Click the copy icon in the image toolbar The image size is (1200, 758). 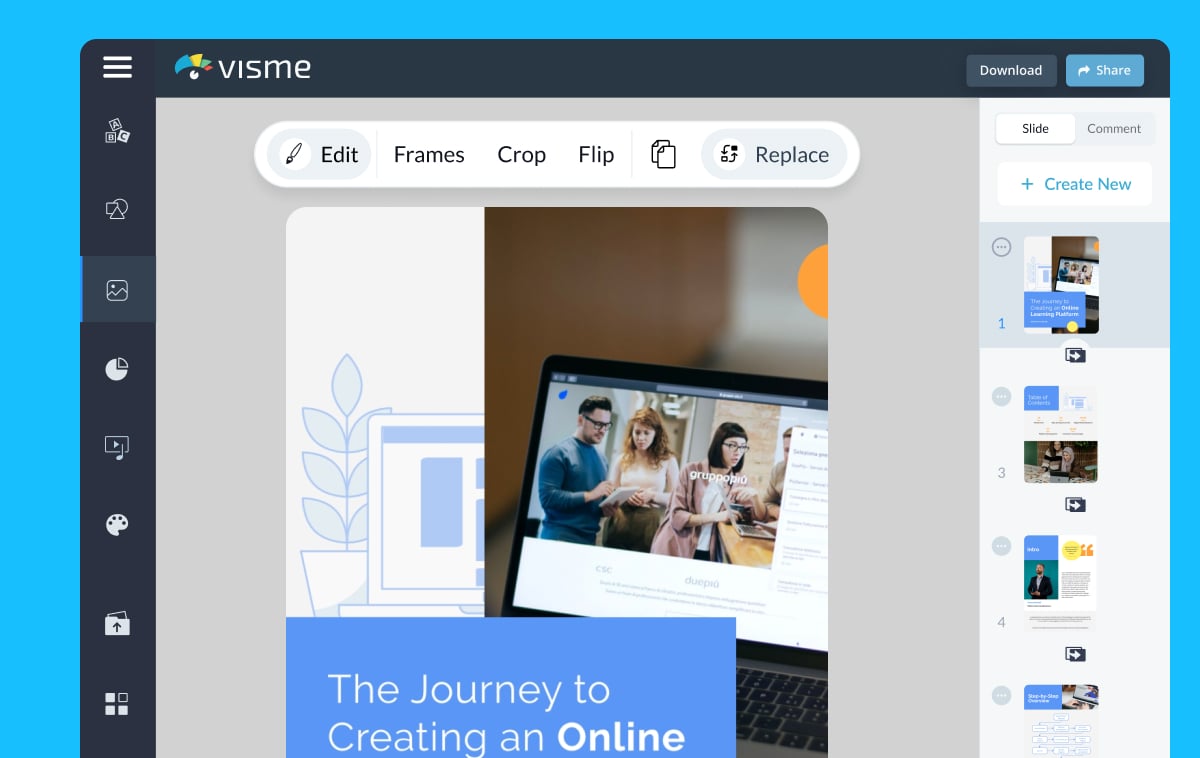click(664, 154)
